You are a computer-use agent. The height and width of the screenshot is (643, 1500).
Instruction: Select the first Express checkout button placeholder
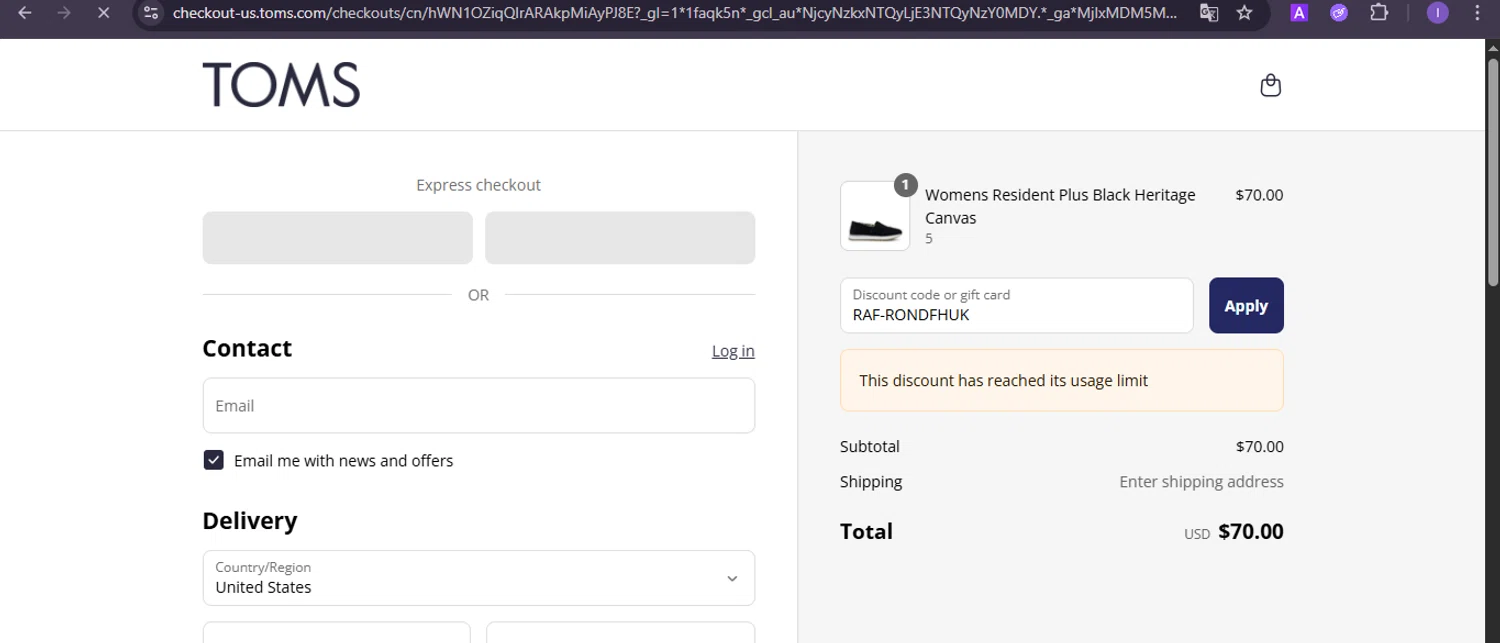point(337,238)
